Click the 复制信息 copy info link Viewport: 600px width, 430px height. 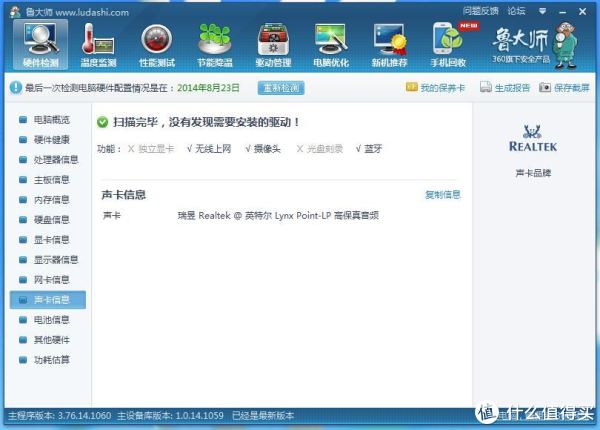[442, 194]
